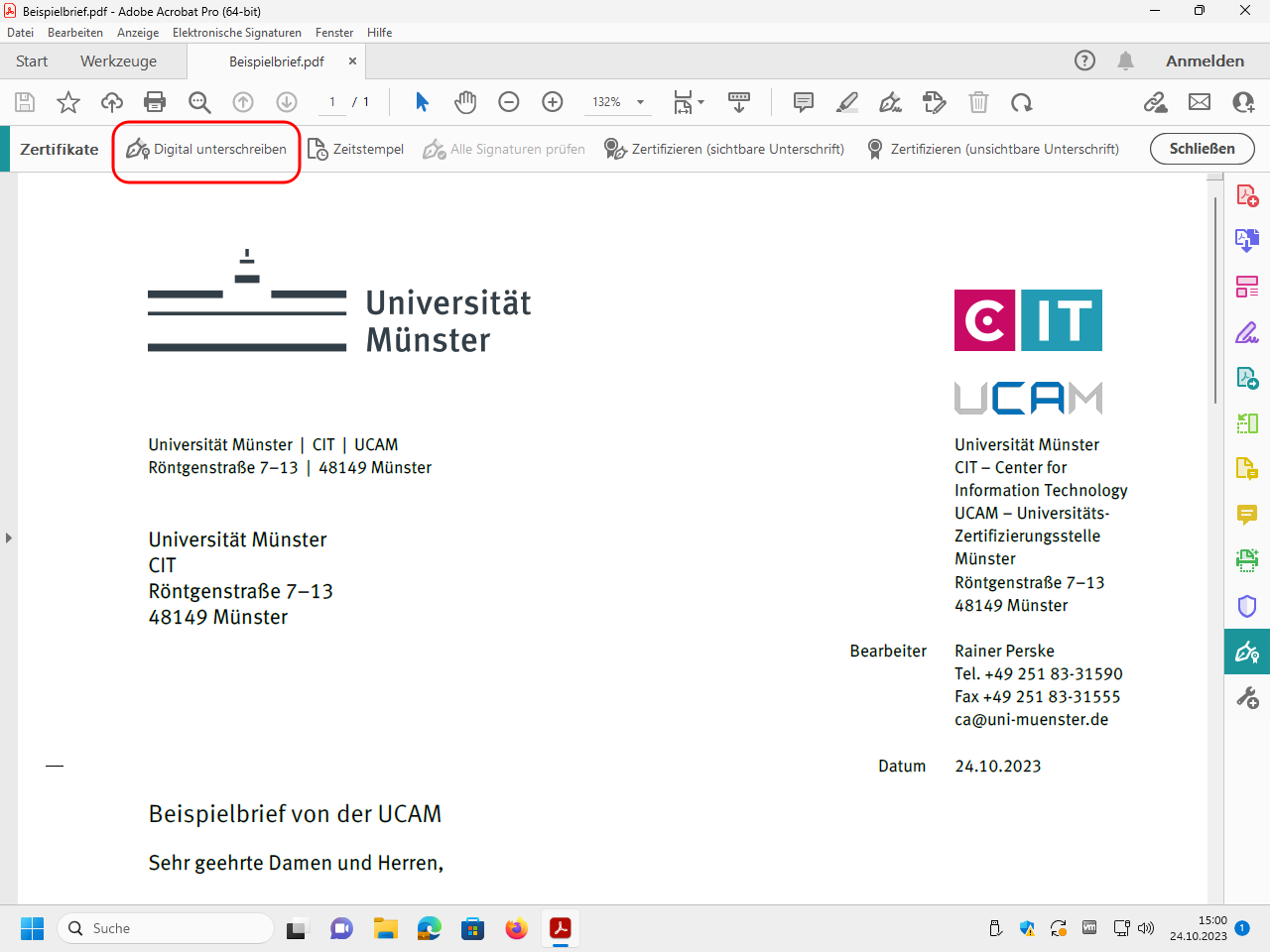Click the Digital unterschreiben tool

click(206, 150)
